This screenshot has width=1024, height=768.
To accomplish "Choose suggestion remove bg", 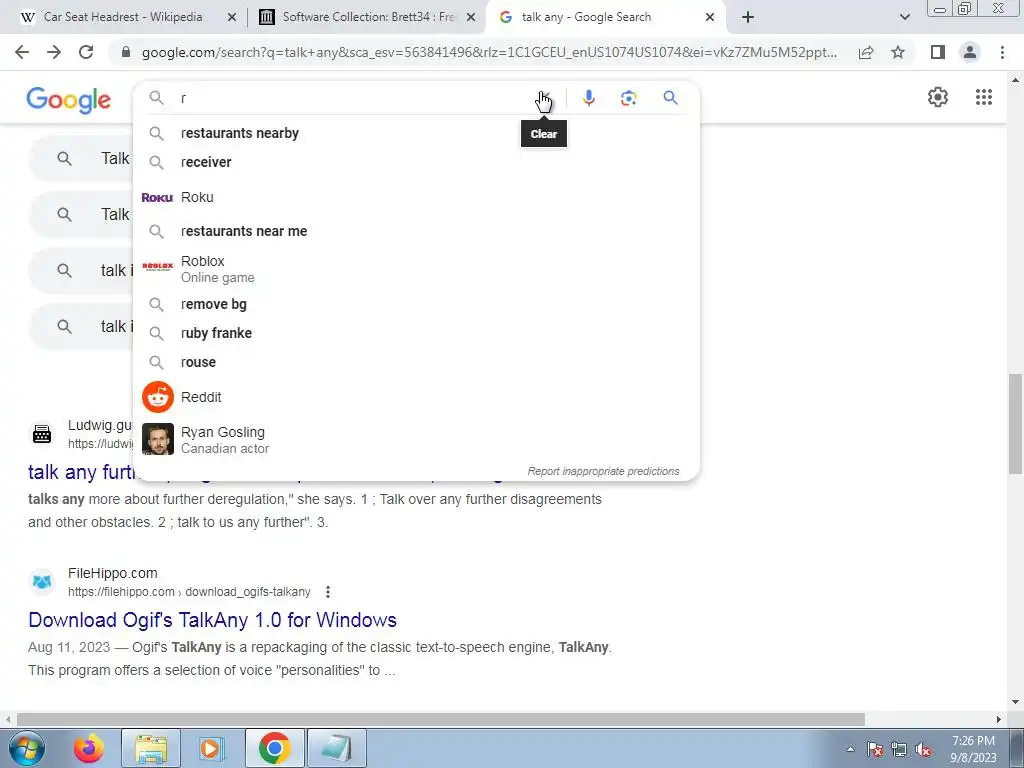I will pos(416,304).
